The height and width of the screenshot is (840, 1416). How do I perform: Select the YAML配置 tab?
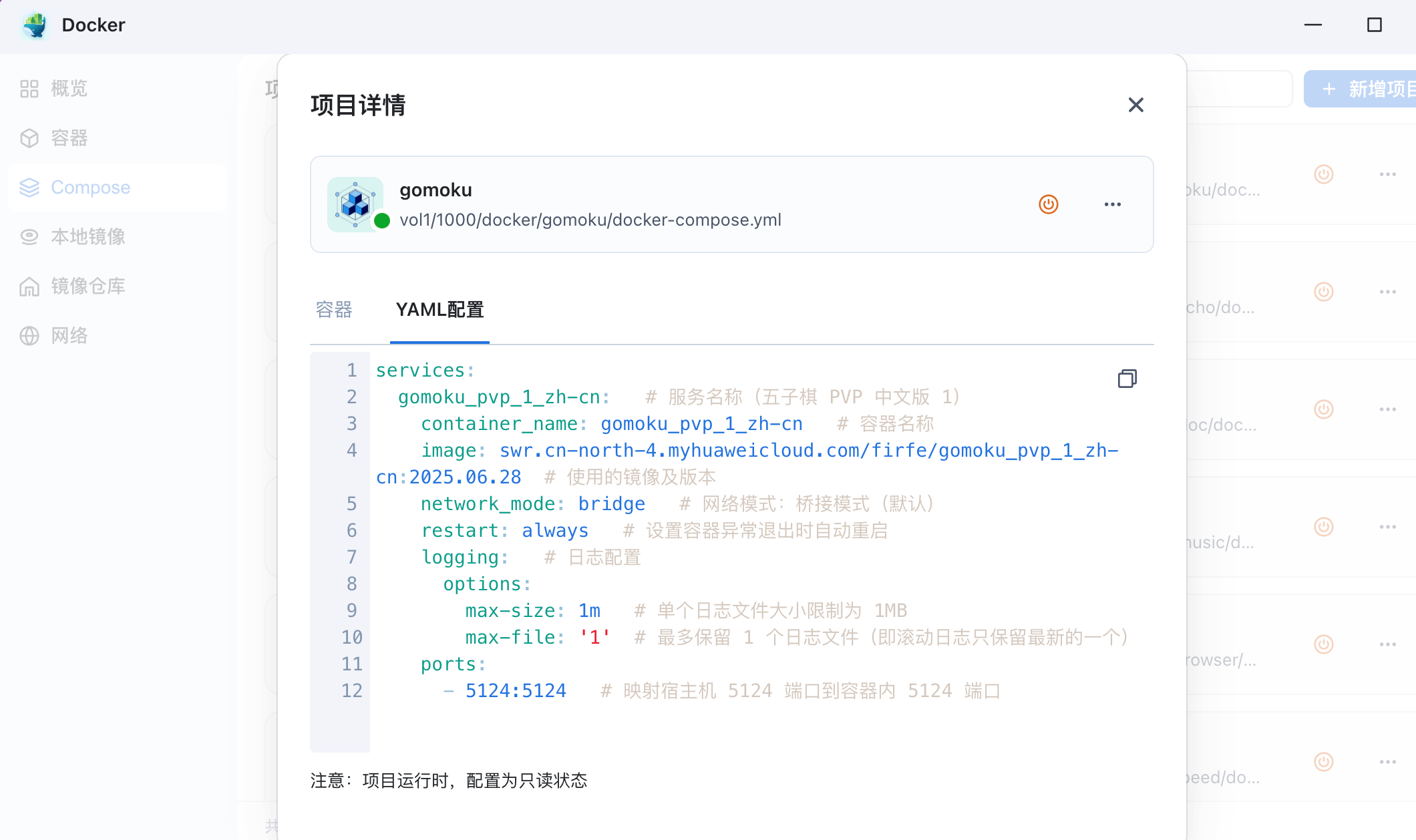tap(439, 310)
